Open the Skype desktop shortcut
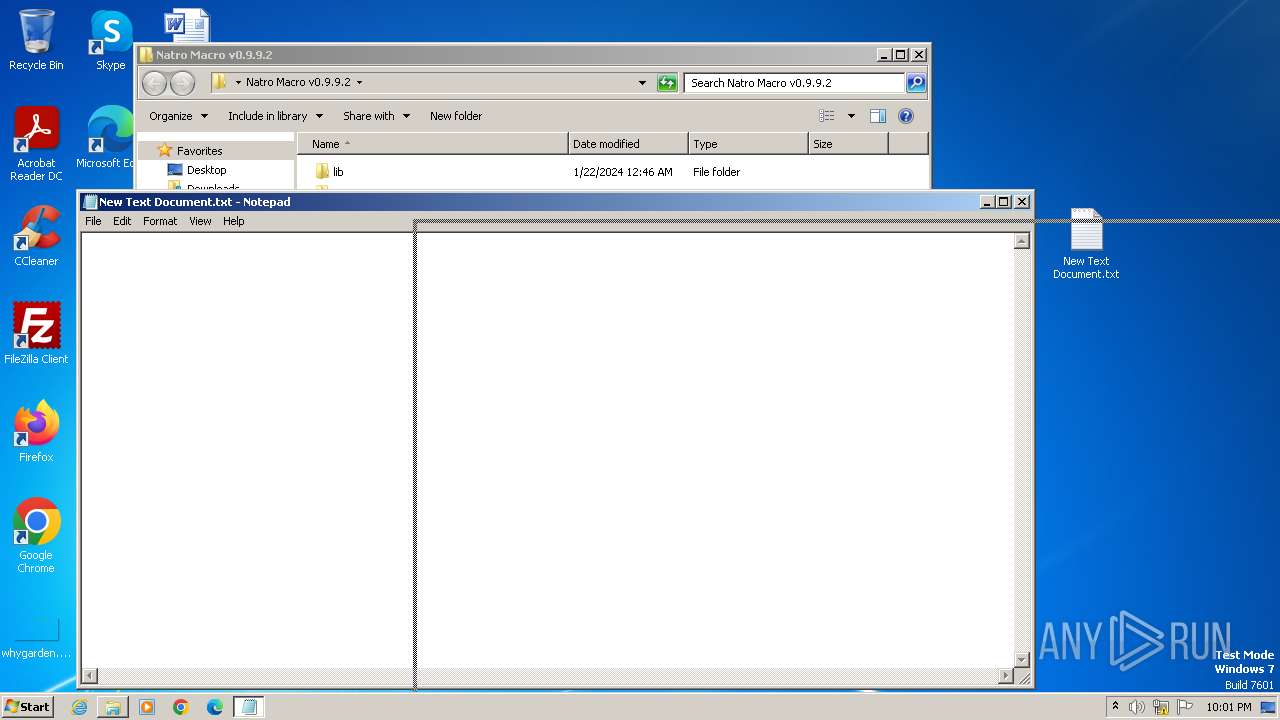The width and height of the screenshot is (1280, 720). coord(110,40)
